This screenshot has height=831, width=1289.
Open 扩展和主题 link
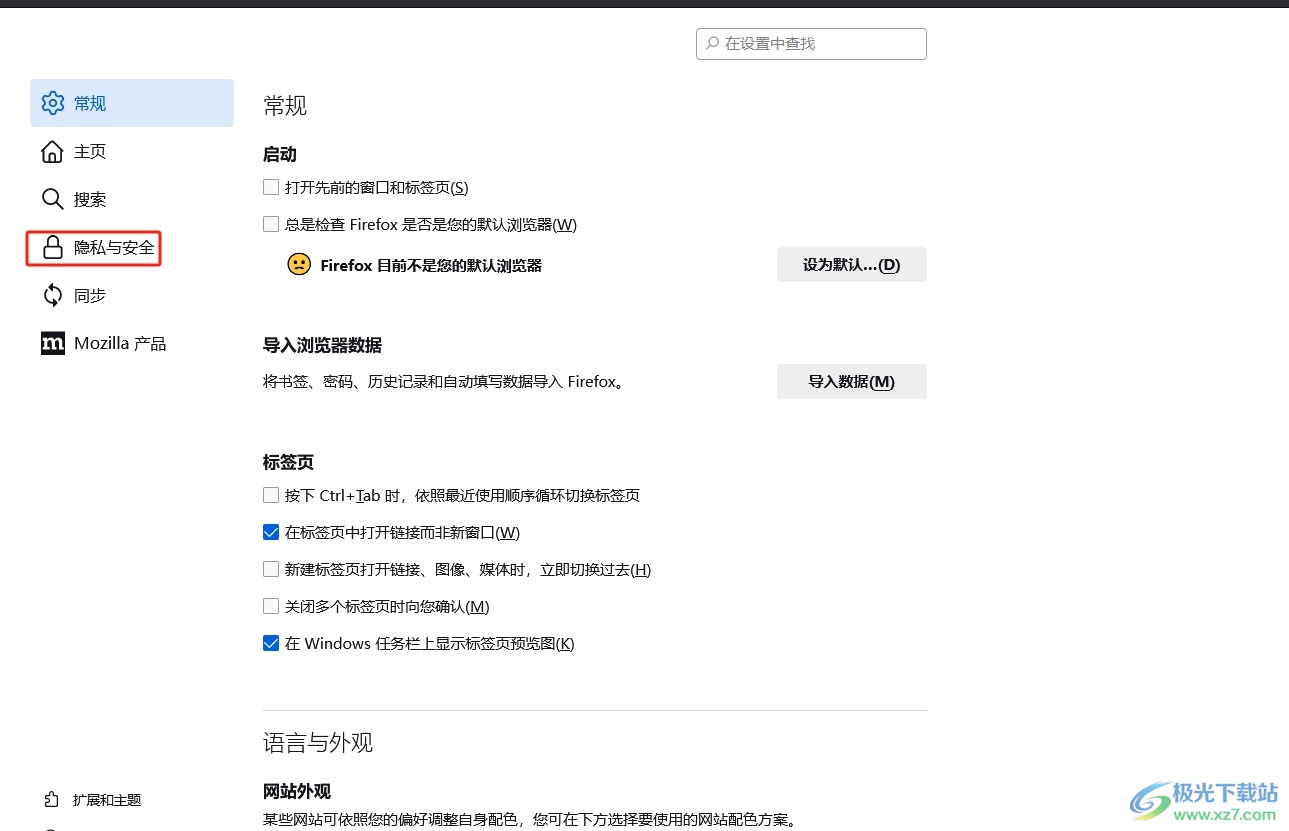pyautogui.click(x=107, y=800)
